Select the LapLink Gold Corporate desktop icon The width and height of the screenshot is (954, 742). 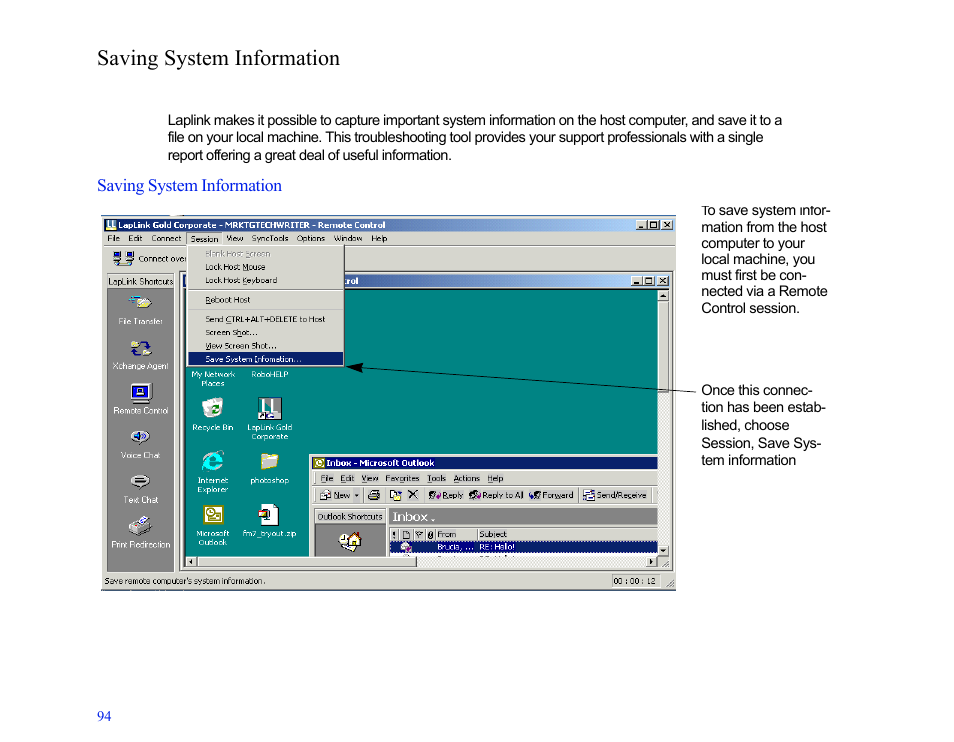tap(269, 409)
